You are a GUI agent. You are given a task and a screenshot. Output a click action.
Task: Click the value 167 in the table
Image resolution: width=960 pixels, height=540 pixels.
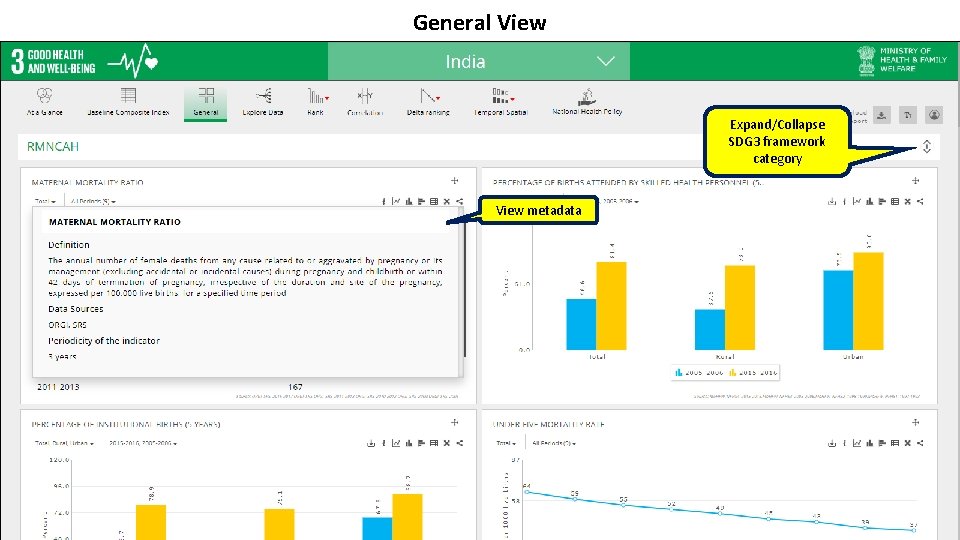[295, 387]
